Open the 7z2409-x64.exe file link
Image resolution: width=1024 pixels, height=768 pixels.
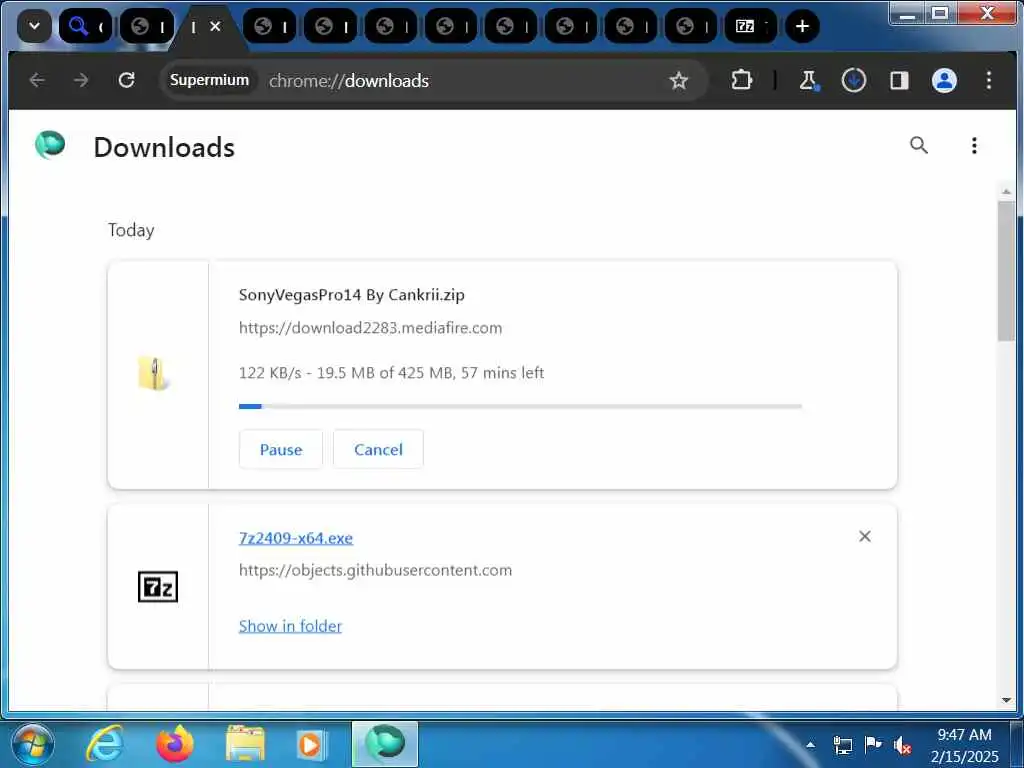coord(296,537)
